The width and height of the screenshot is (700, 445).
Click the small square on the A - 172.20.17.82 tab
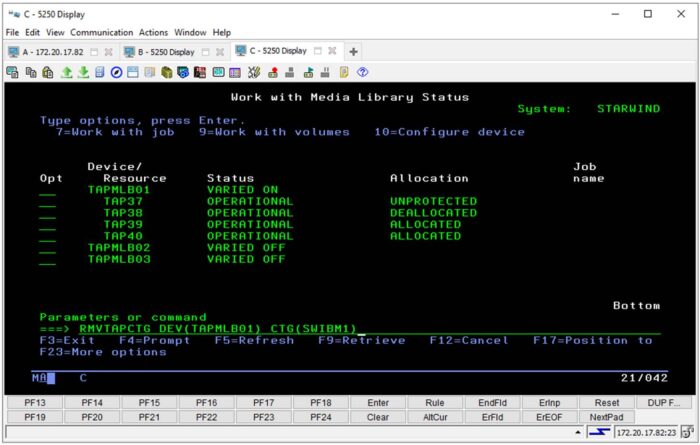pos(94,51)
